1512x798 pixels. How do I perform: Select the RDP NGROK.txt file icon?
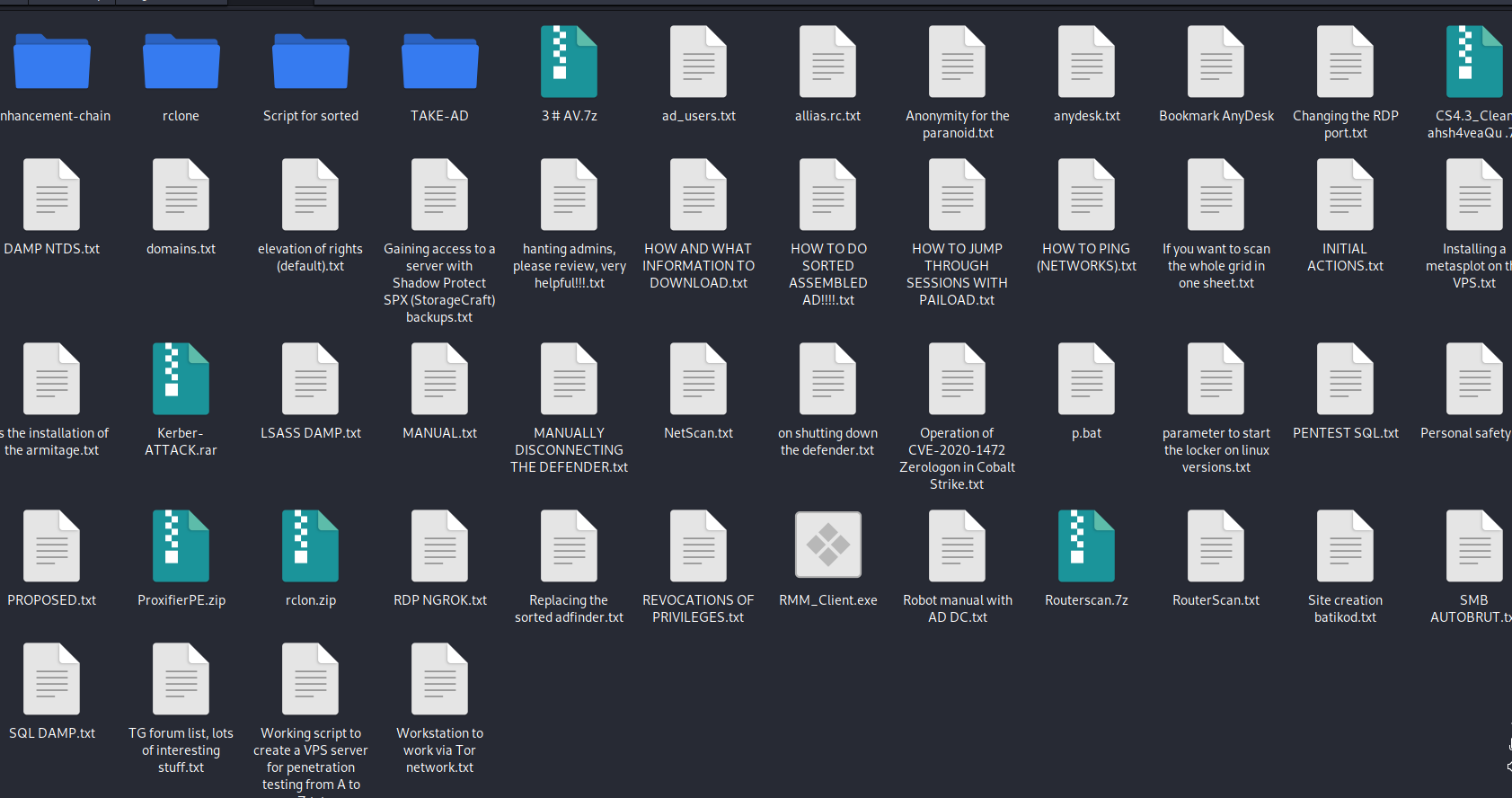pyautogui.click(x=440, y=545)
